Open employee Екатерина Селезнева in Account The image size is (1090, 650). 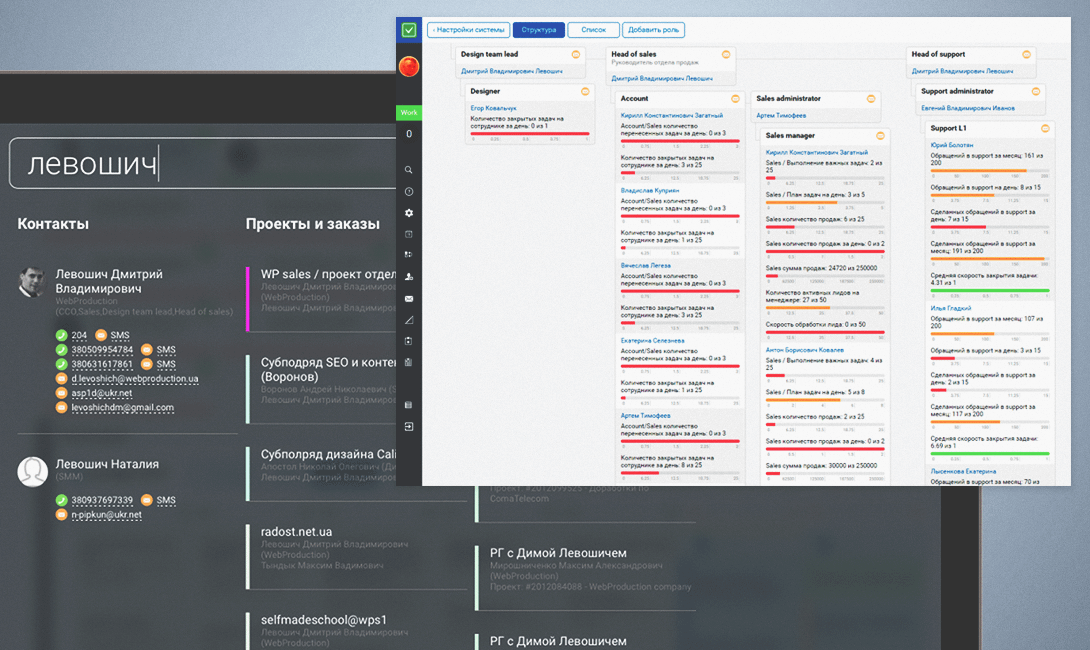point(652,341)
